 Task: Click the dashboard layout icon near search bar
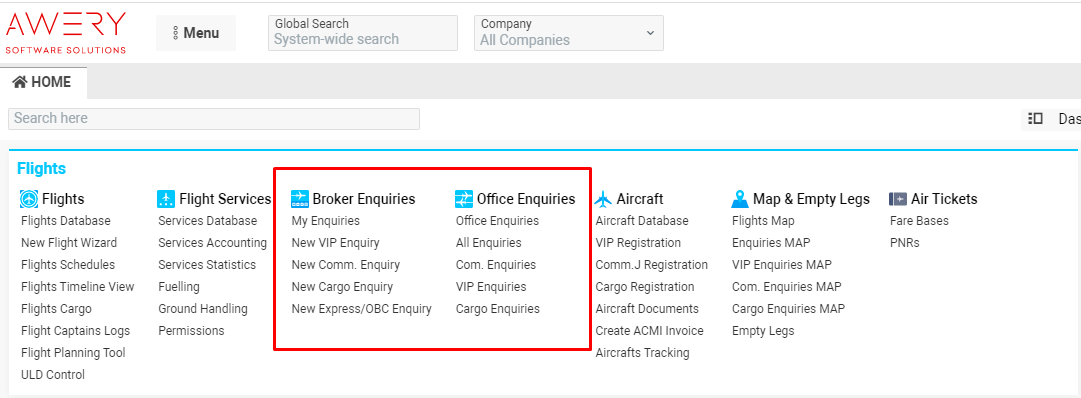pos(1035,119)
